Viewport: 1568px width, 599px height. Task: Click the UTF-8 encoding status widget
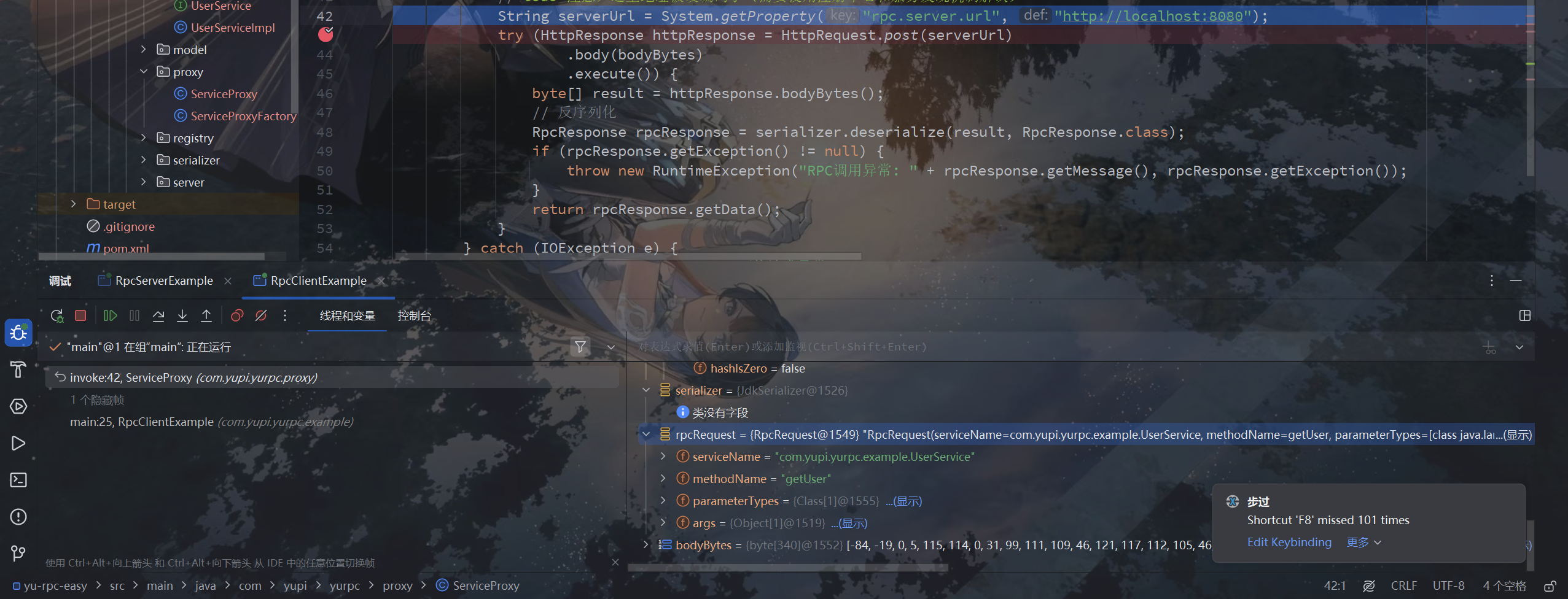[1448, 586]
